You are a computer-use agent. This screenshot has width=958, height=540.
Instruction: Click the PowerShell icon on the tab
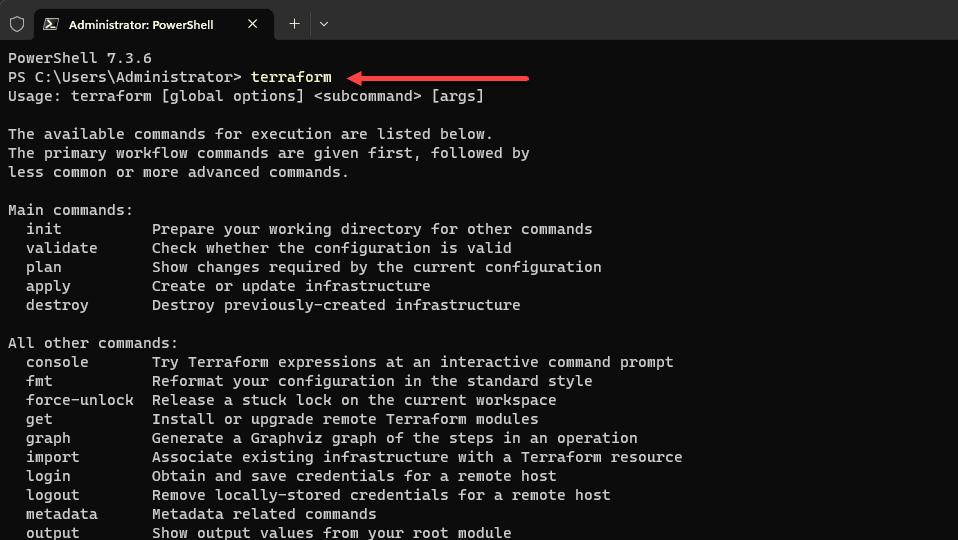pos(51,24)
